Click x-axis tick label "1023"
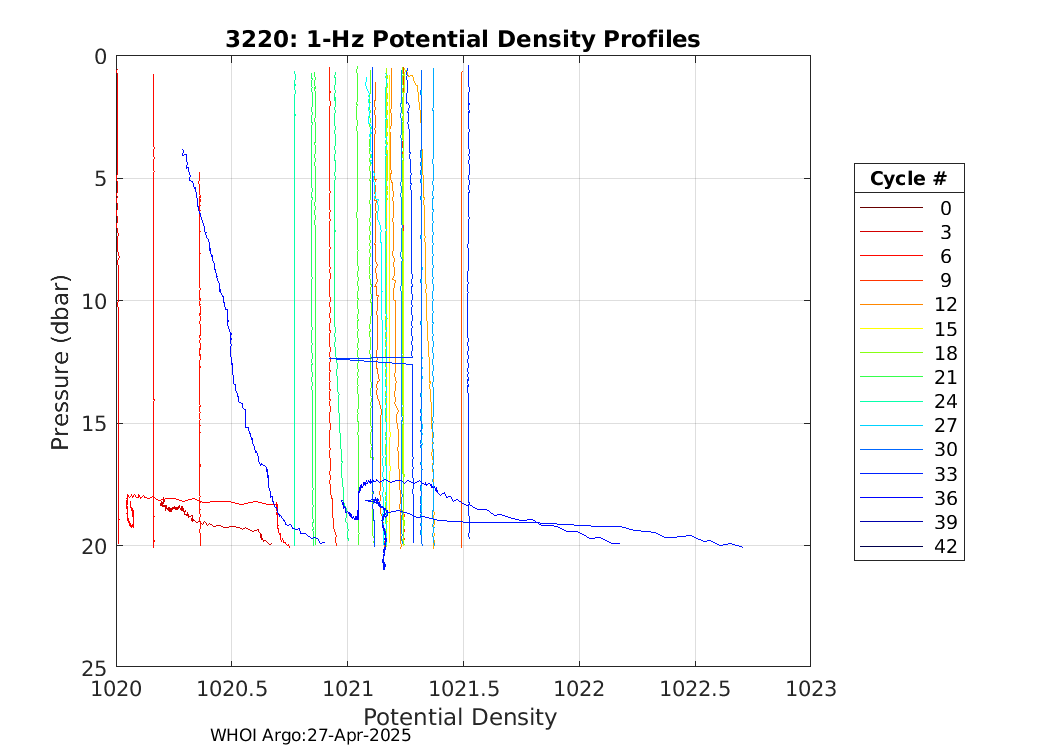1050x750 pixels. 811,689
